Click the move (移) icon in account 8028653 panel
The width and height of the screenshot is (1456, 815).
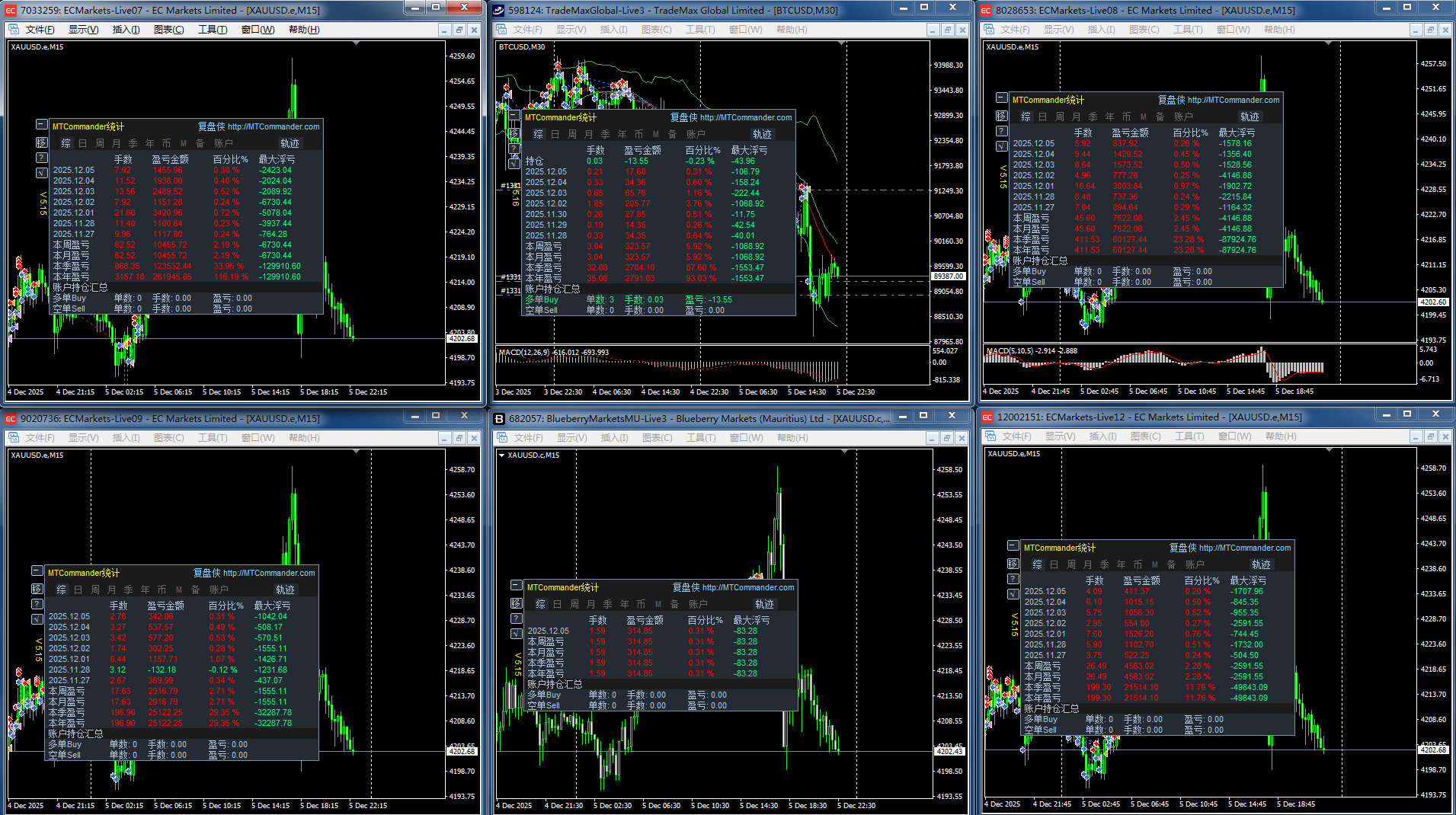[x=1002, y=116]
